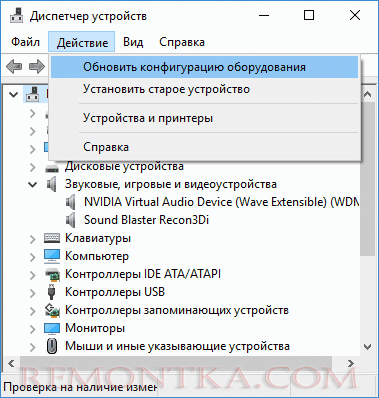Expand Мыши и иные указывающие устройства

pyautogui.click(x=33, y=346)
